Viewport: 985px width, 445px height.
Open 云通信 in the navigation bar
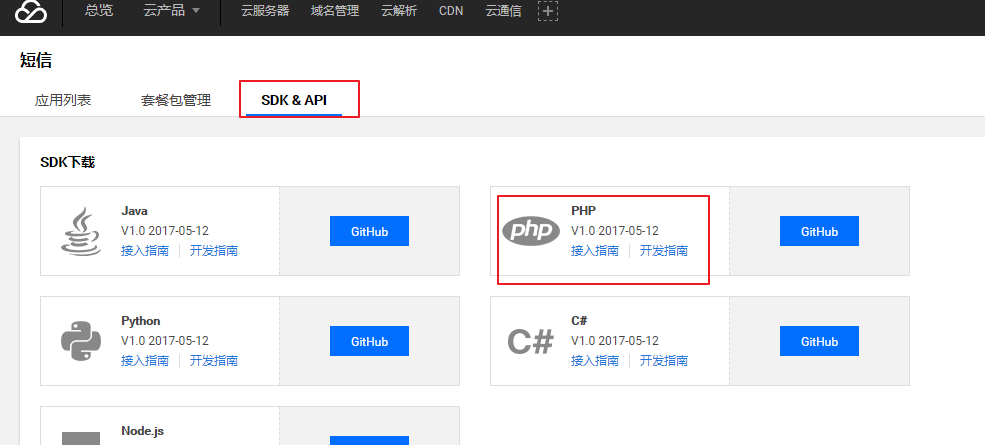click(503, 11)
